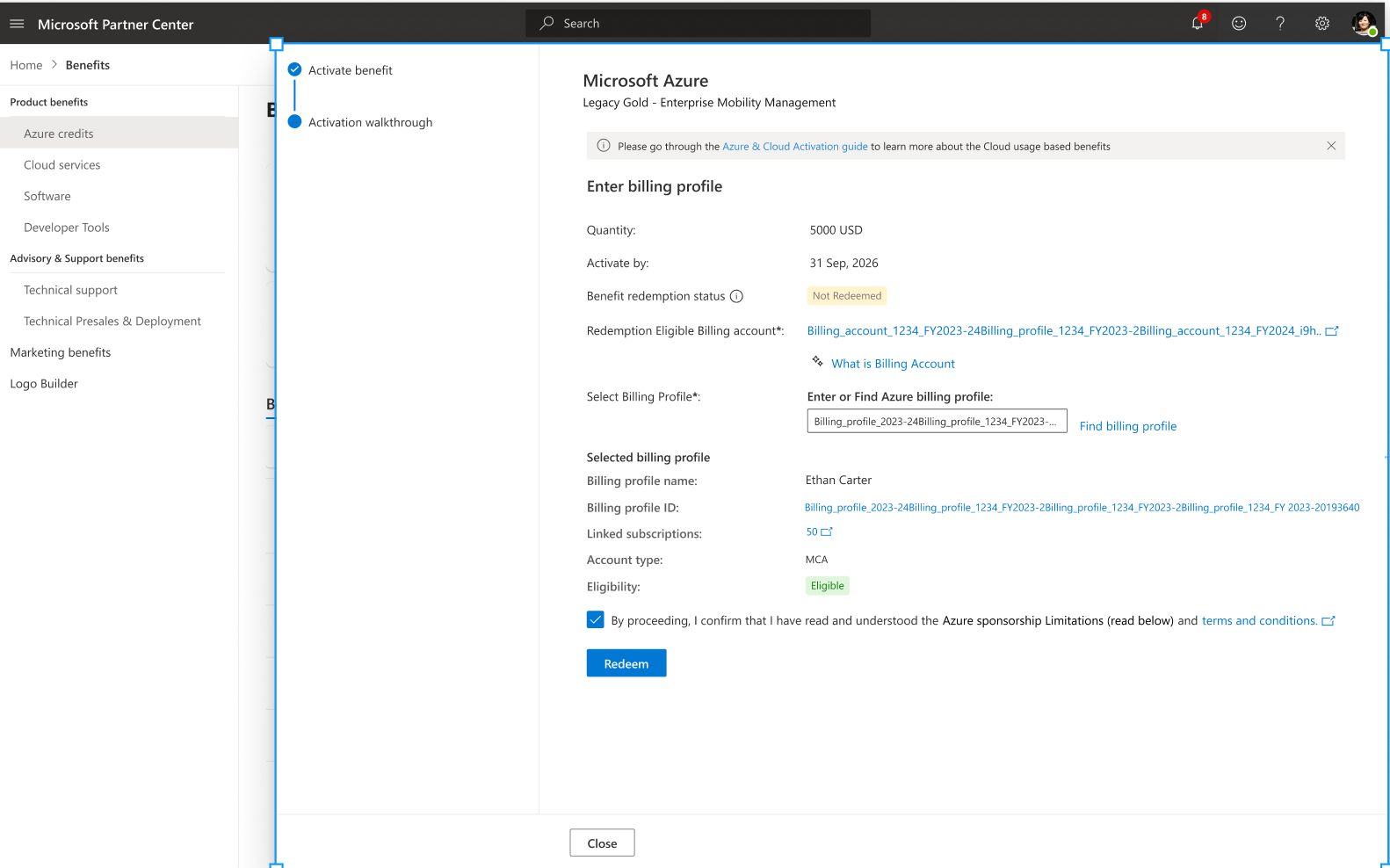This screenshot has height=868, width=1390.
Task: Open Billing account external link icon
Action: 1332,330
